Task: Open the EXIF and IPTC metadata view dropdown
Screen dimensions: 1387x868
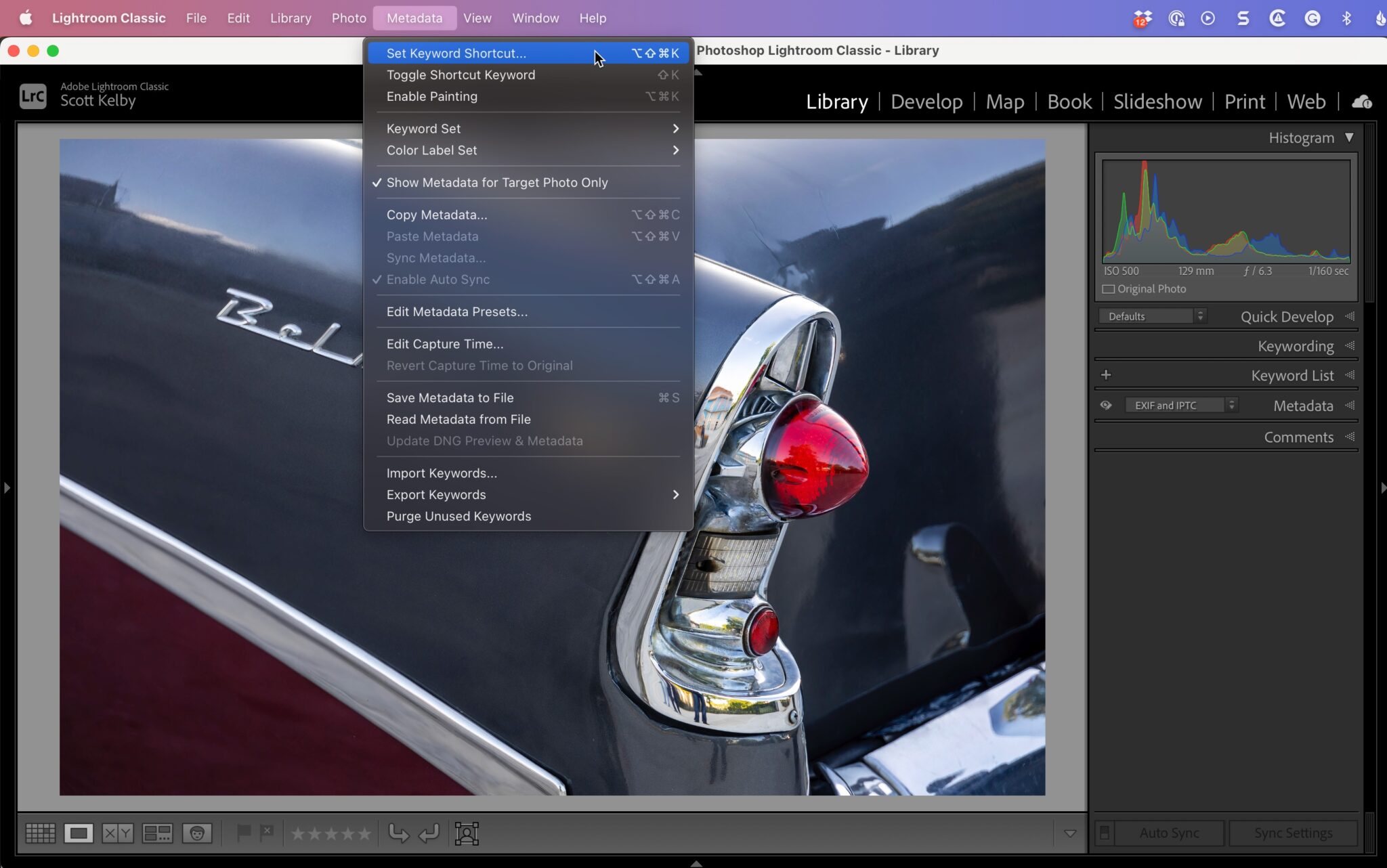Action: pos(1180,404)
